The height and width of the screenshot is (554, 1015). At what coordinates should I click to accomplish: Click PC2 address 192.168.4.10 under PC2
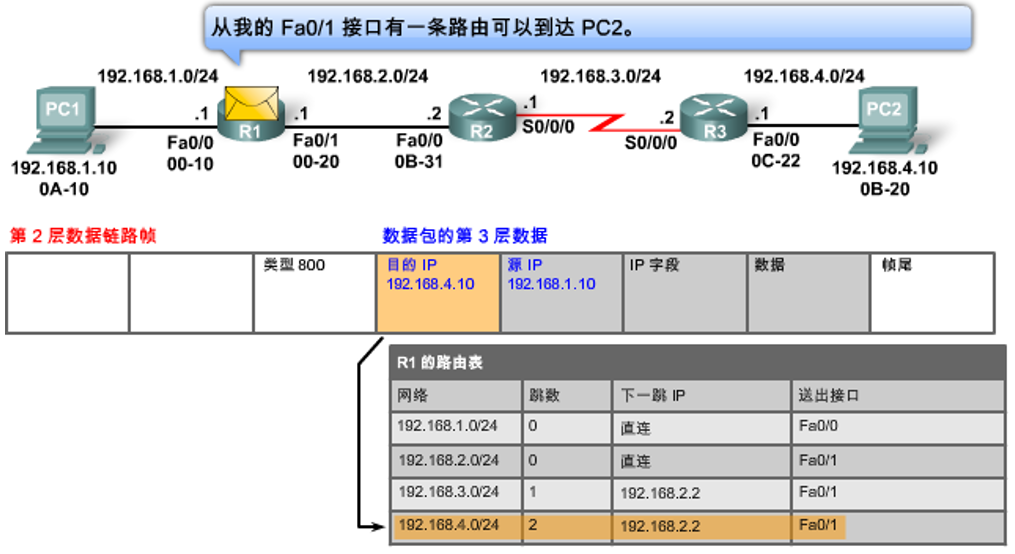click(x=885, y=168)
